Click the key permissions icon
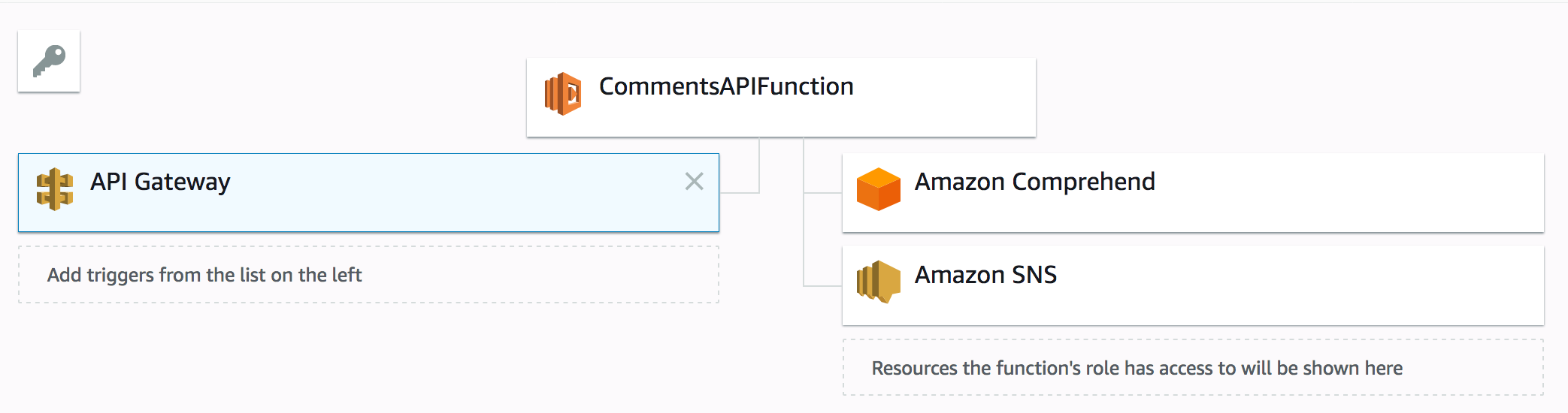The width and height of the screenshot is (1568, 413). click(x=49, y=61)
